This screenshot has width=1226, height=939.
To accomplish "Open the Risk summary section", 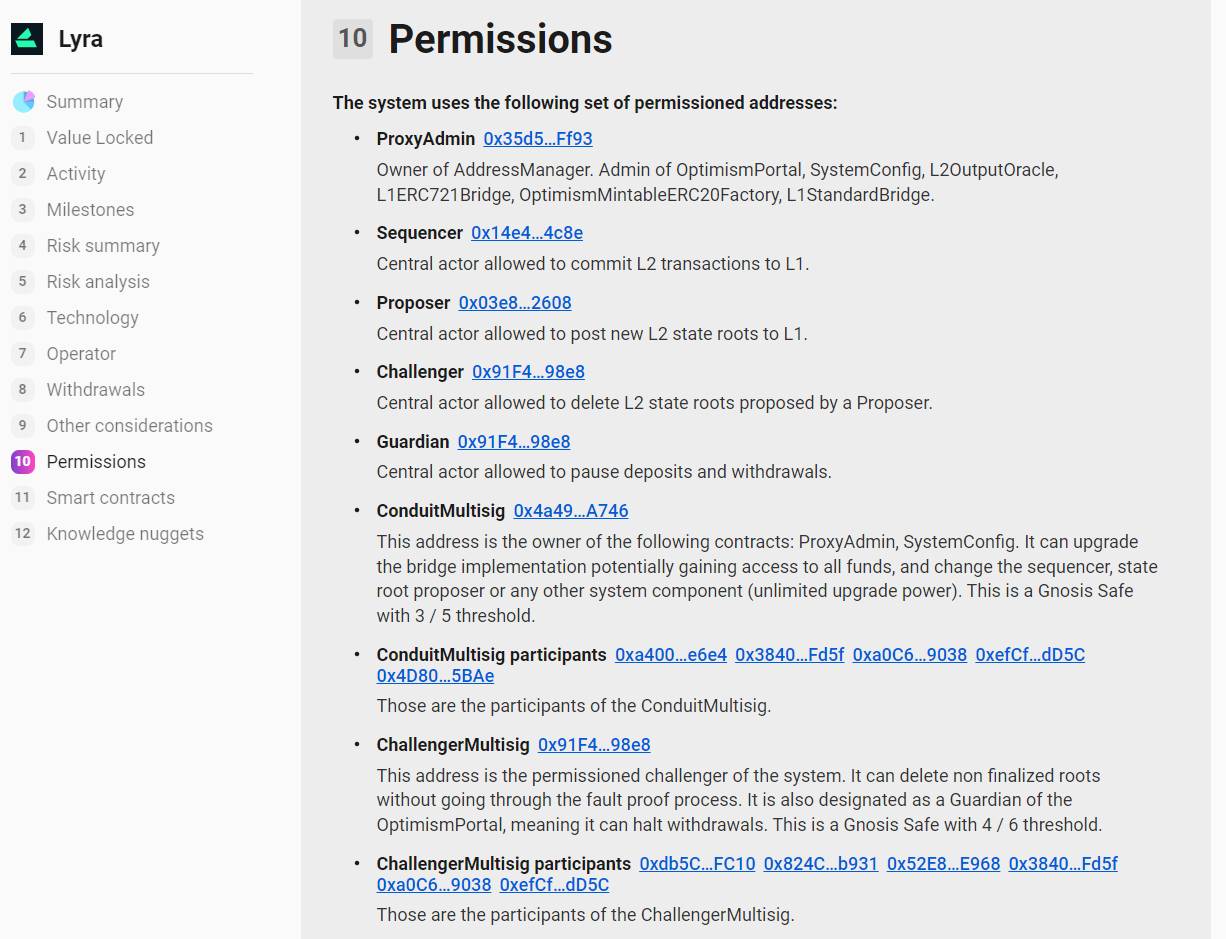I will pyautogui.click(x=103, y=245).
